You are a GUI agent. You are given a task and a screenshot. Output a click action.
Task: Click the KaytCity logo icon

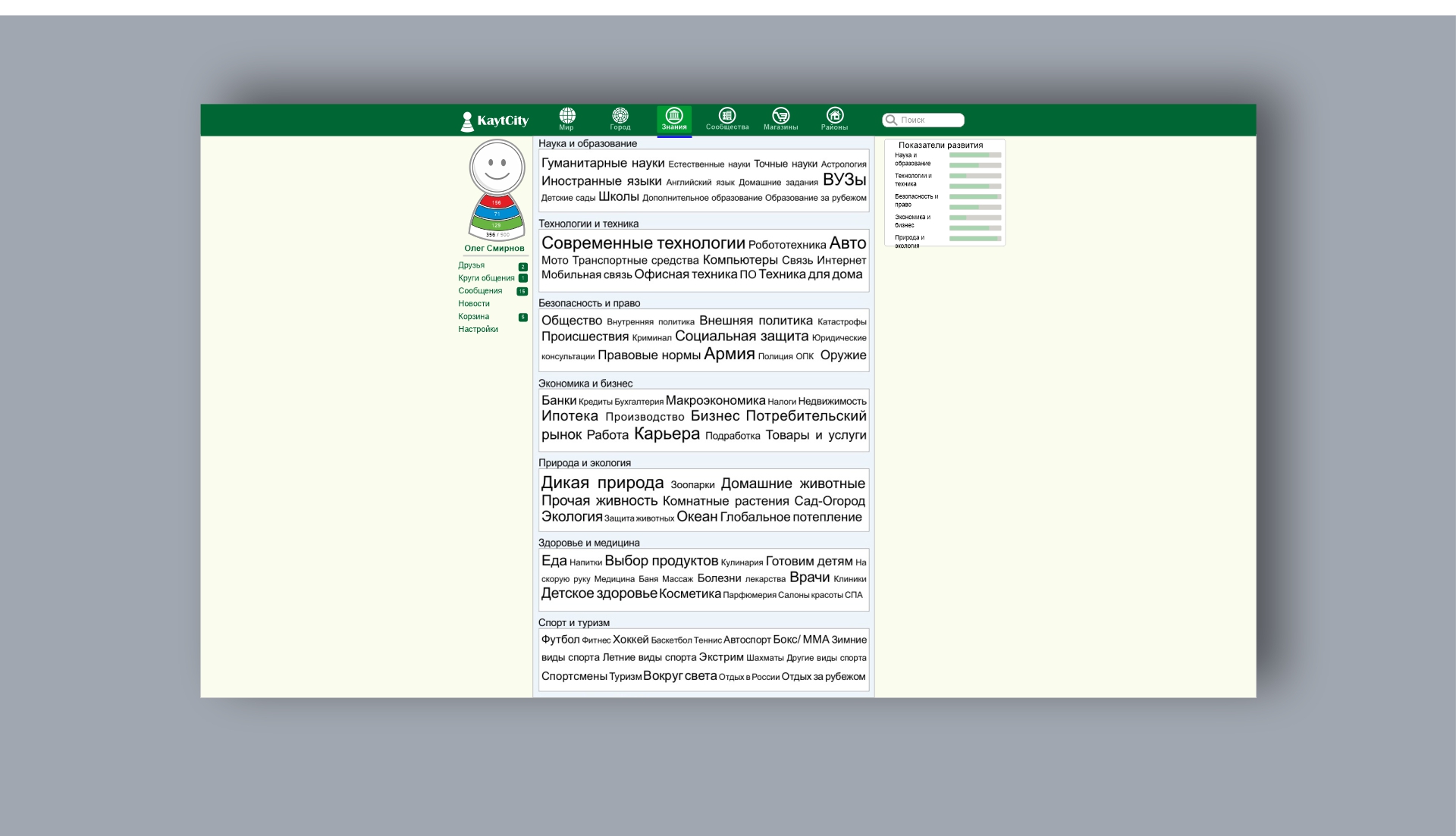[470, 119]
